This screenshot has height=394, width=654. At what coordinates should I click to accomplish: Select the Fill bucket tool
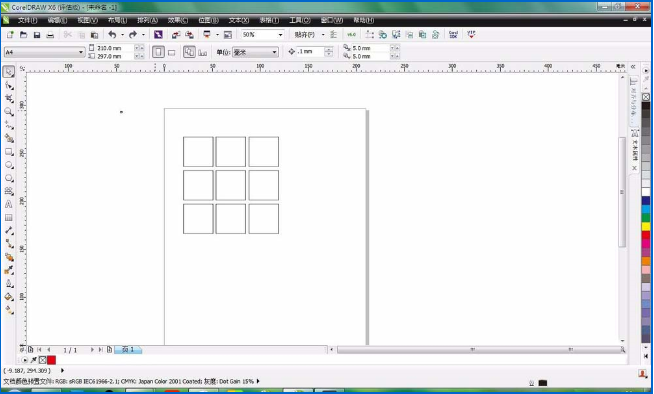(9, 297)
